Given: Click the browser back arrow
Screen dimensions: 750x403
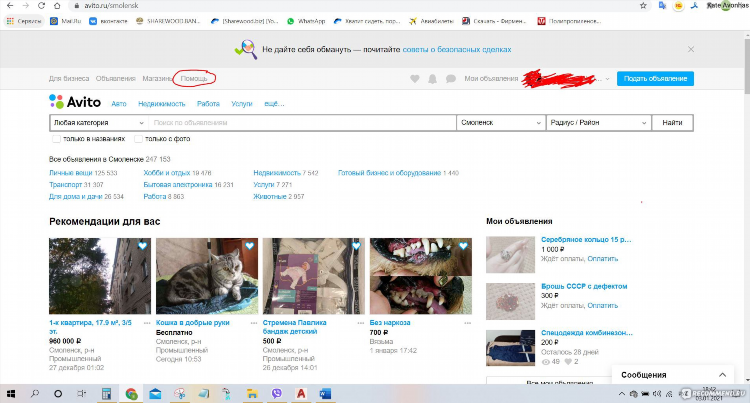Looking at the screenshot, I should tap(10, 6).
